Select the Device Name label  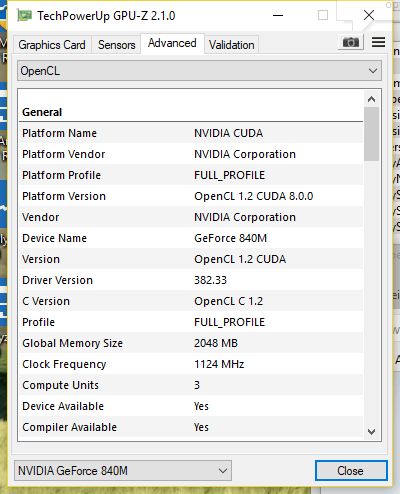click(x=54, y=238)
